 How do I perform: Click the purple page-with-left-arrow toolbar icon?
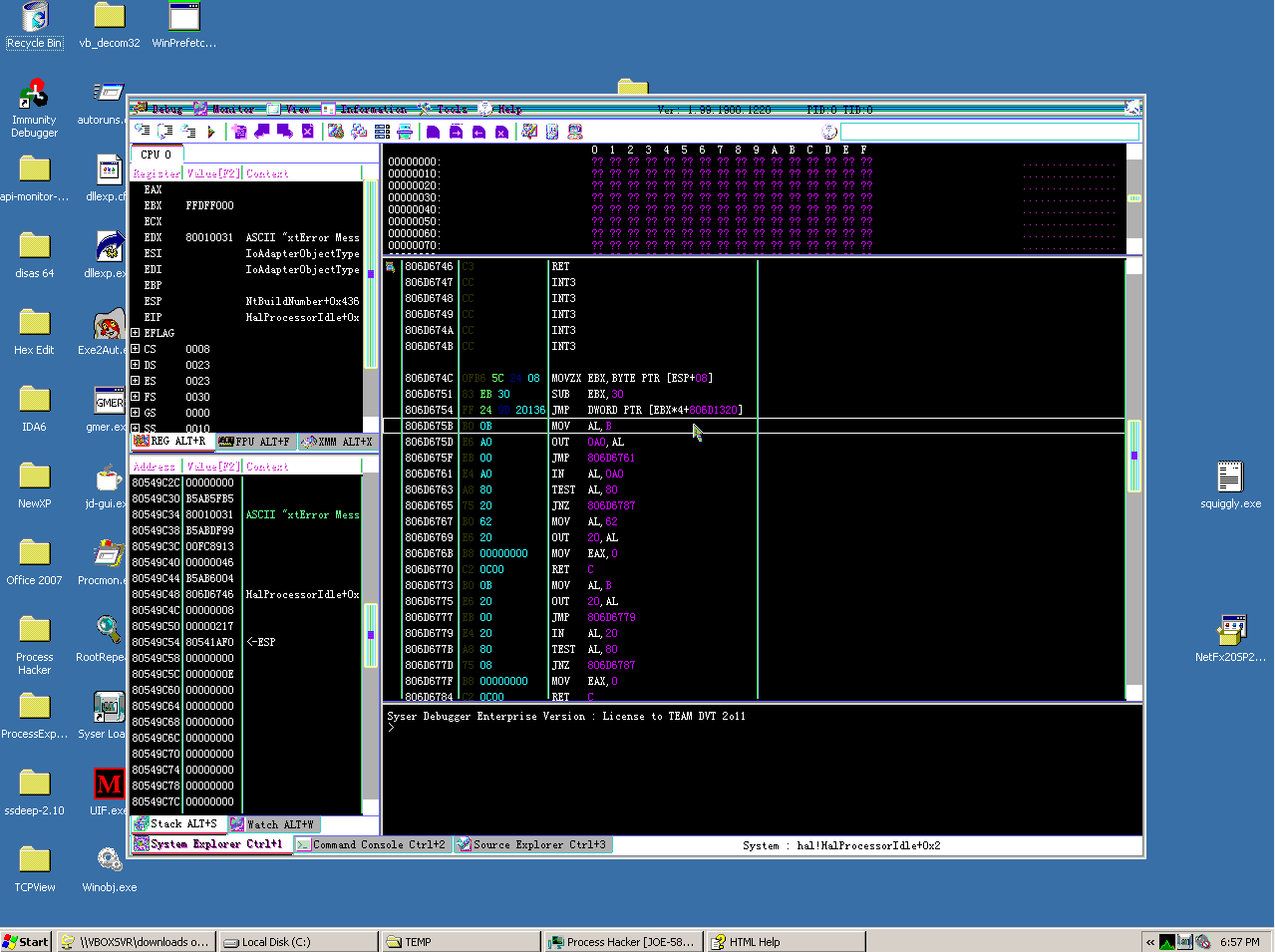[x=478, y=132]
